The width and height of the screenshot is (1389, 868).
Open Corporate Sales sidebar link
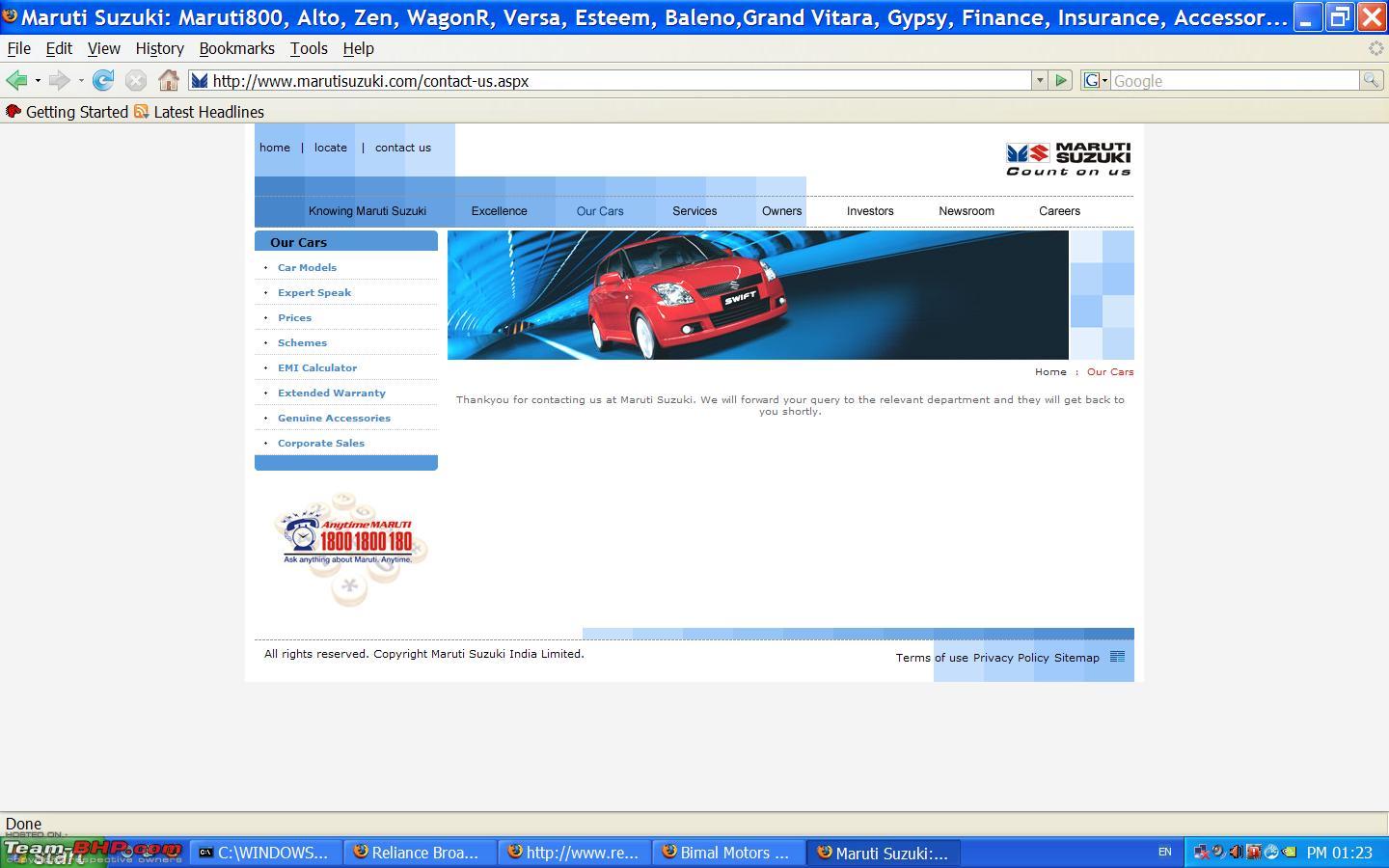click(321, 443)
